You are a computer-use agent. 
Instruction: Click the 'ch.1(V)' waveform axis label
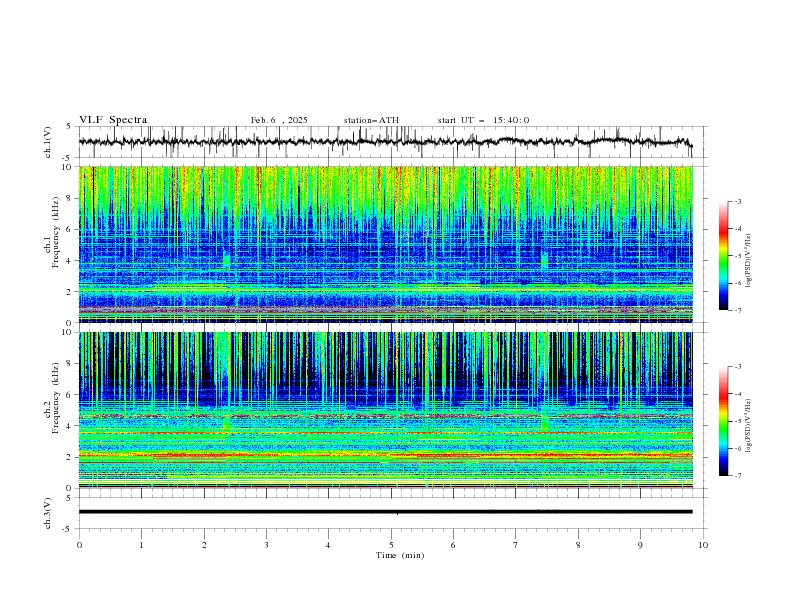pyautogui.click(x=48, y=142)
